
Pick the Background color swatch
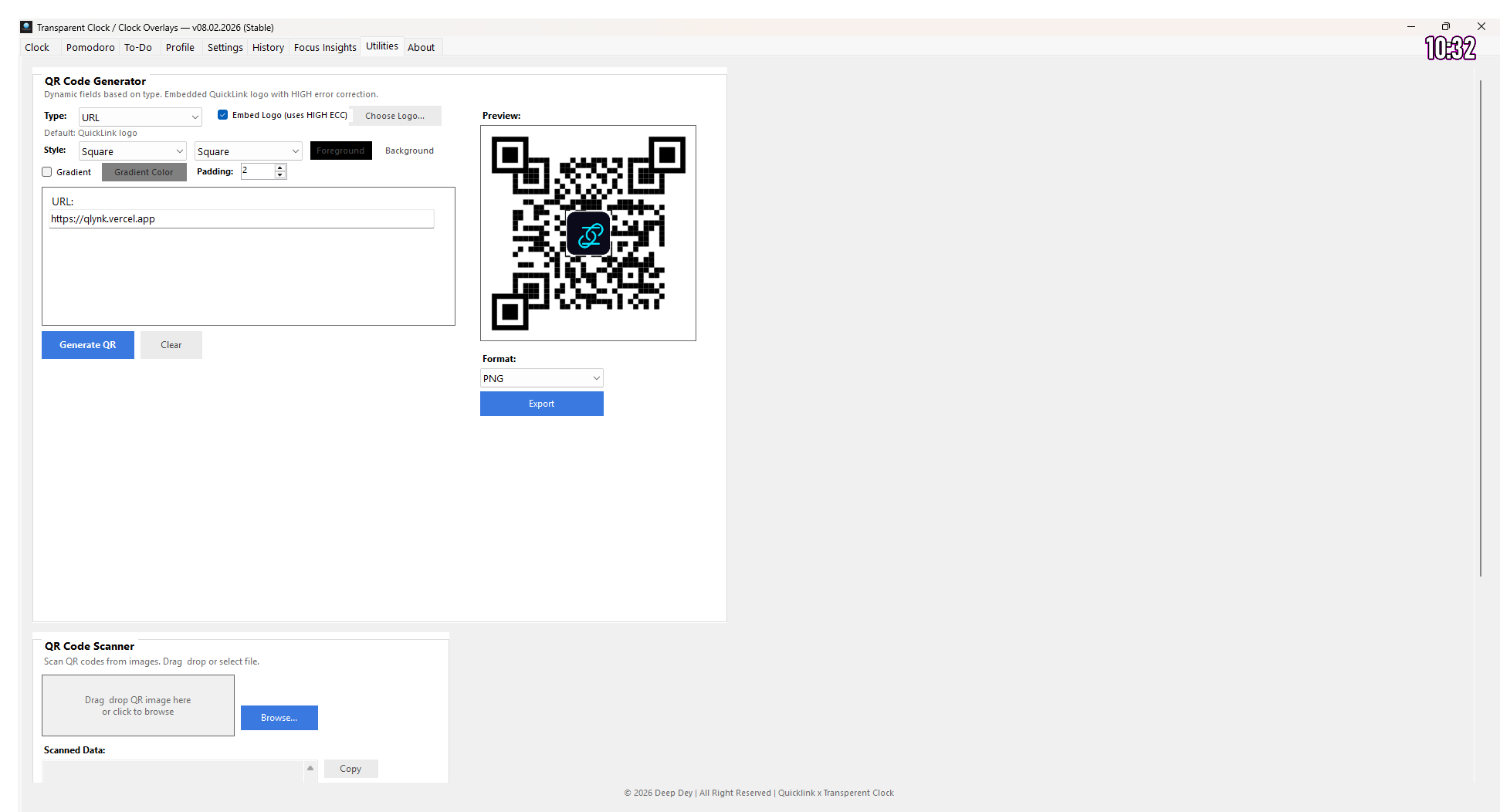[409, 151]
